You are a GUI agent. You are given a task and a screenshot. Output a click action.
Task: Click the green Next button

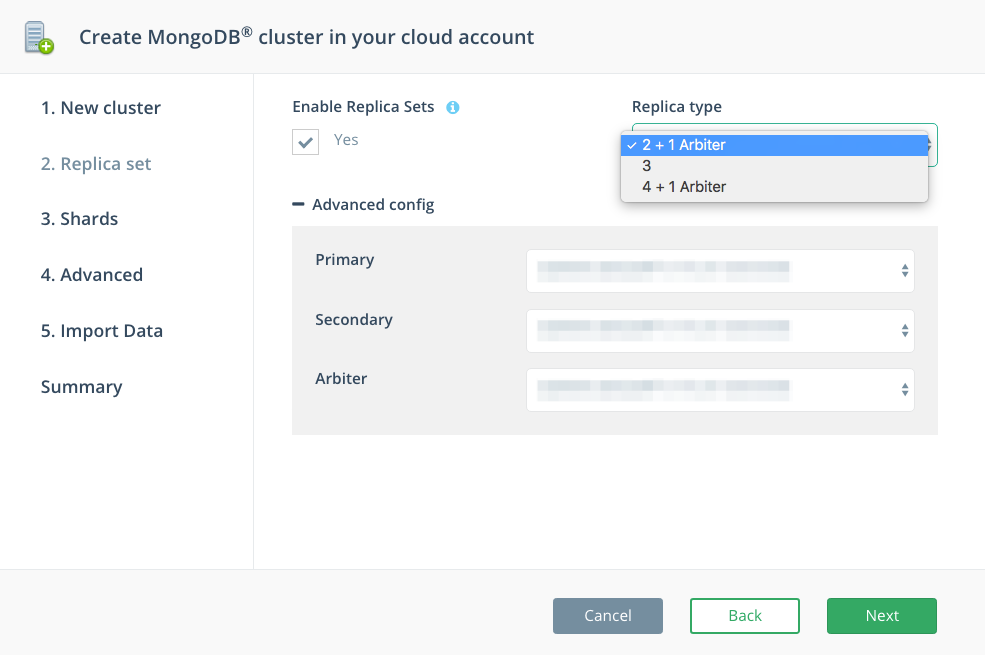(881, 615)
